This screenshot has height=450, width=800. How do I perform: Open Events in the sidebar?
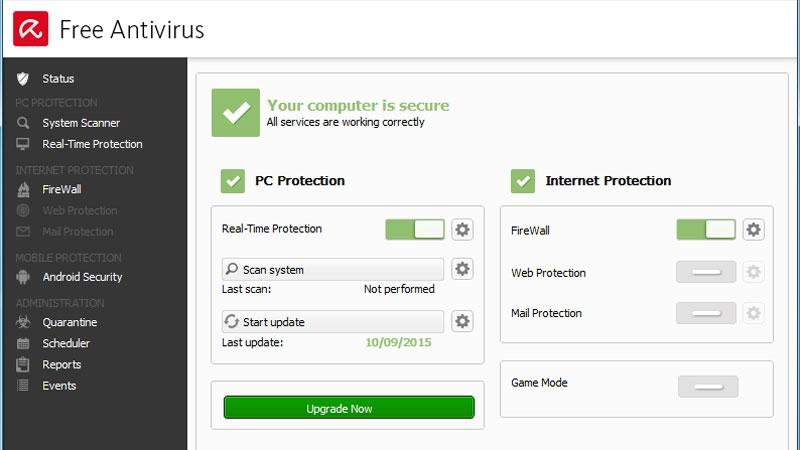(59, 386)
